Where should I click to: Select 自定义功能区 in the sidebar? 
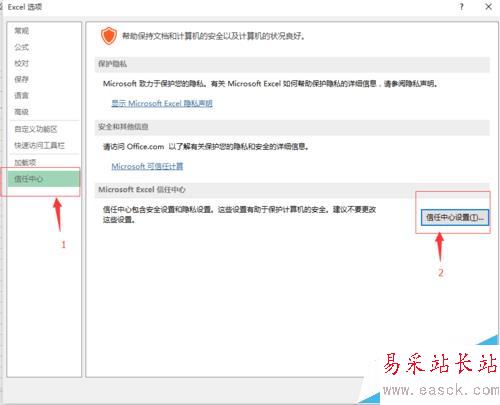pos(36,129)
